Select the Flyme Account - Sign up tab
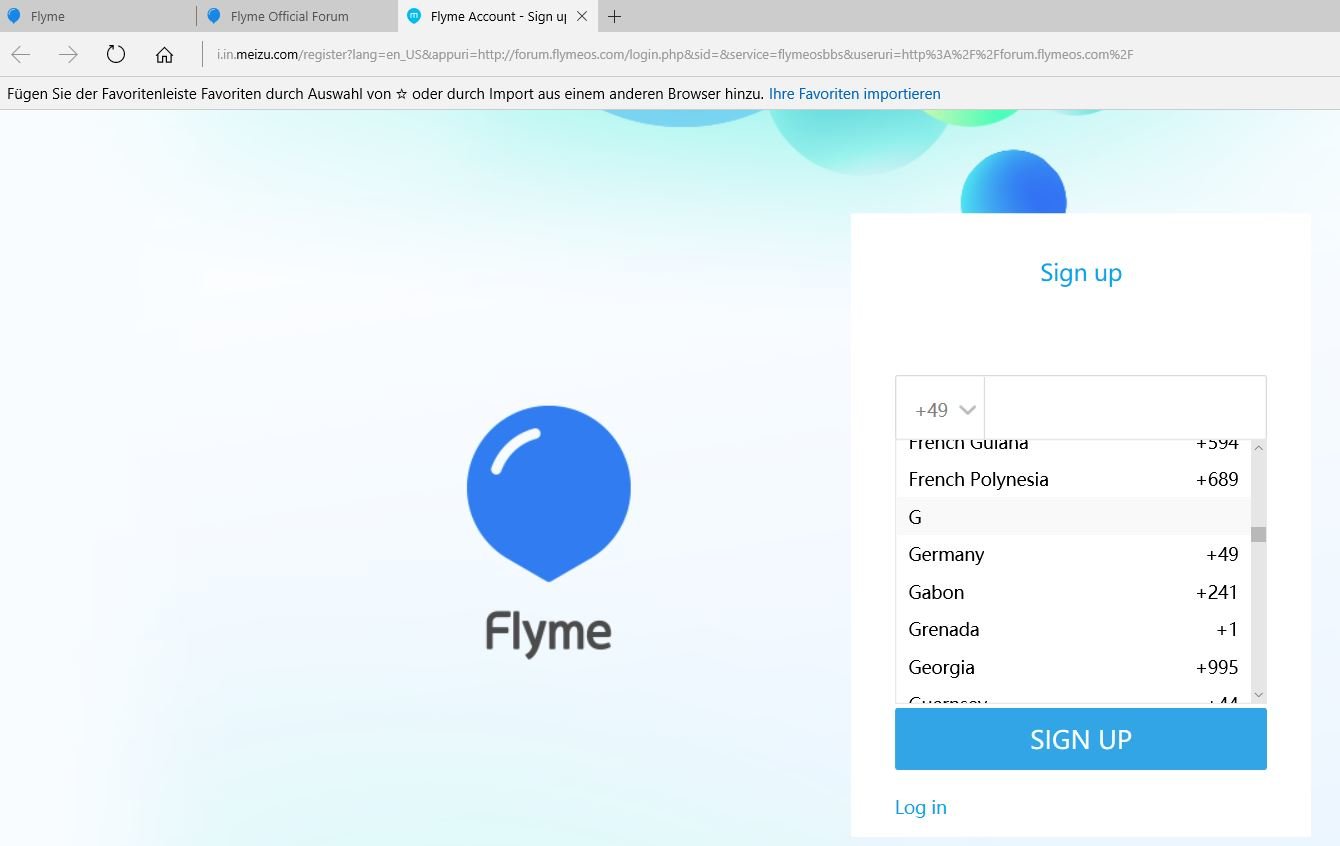This screenshot has height=846, width=1340. point(498,16)
